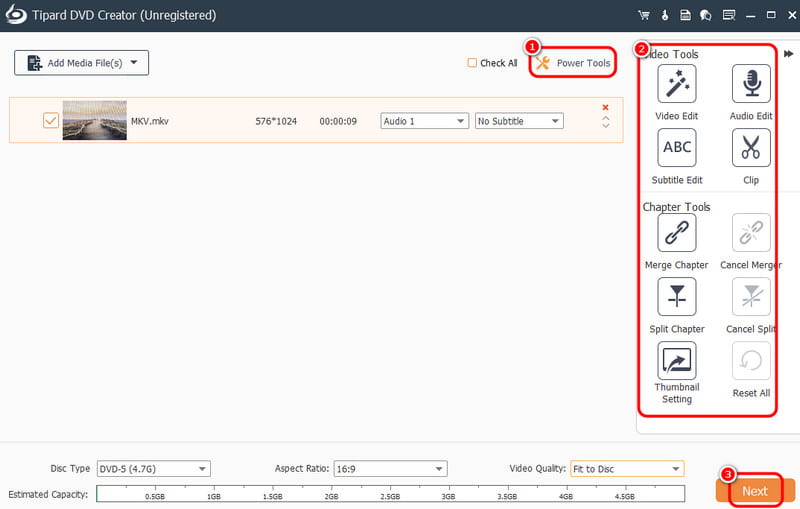800x509 pixels.
Task: Click the Chapter Tools heading
Action: tap(676, 207)
